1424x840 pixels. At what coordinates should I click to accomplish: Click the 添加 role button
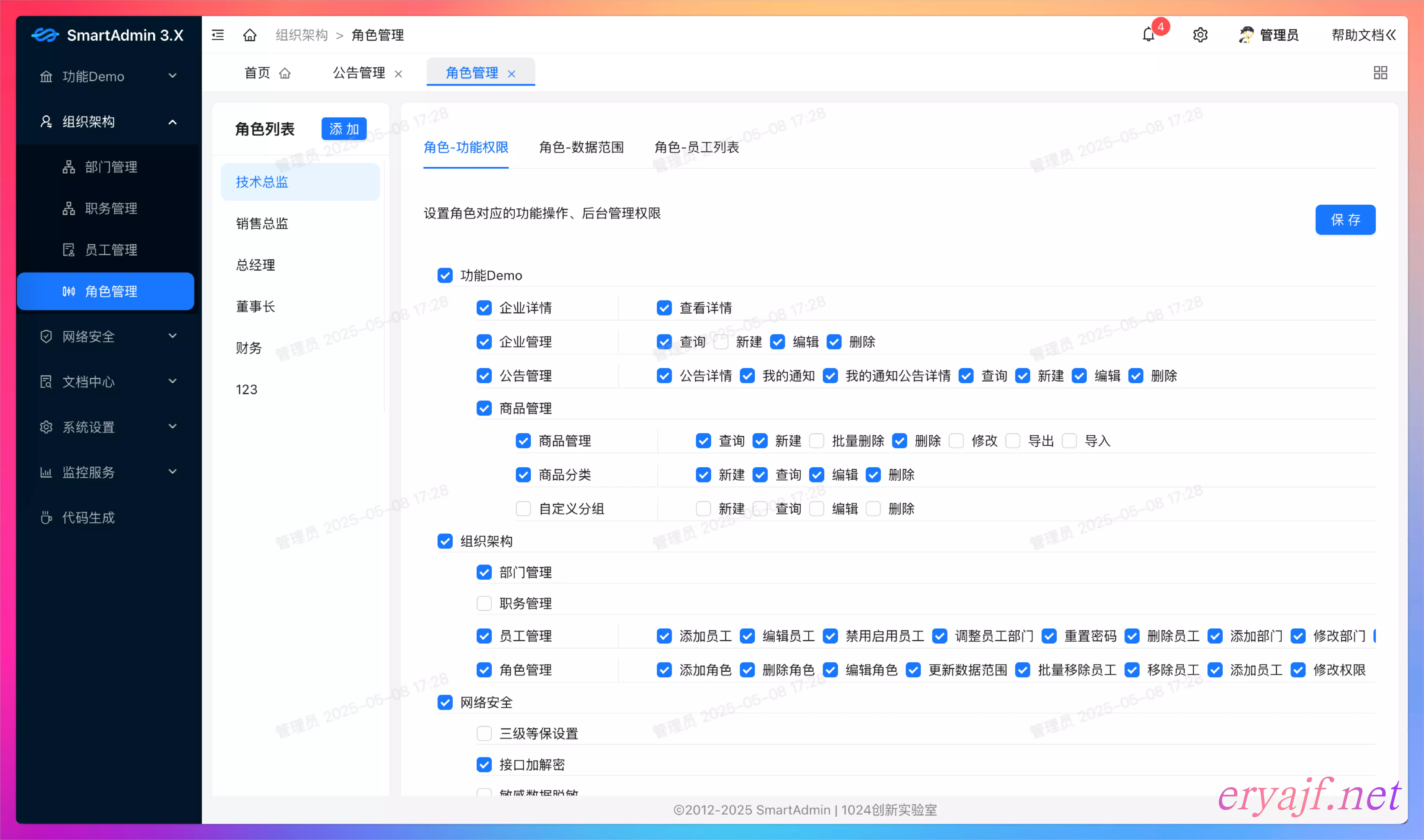[344, 129]
